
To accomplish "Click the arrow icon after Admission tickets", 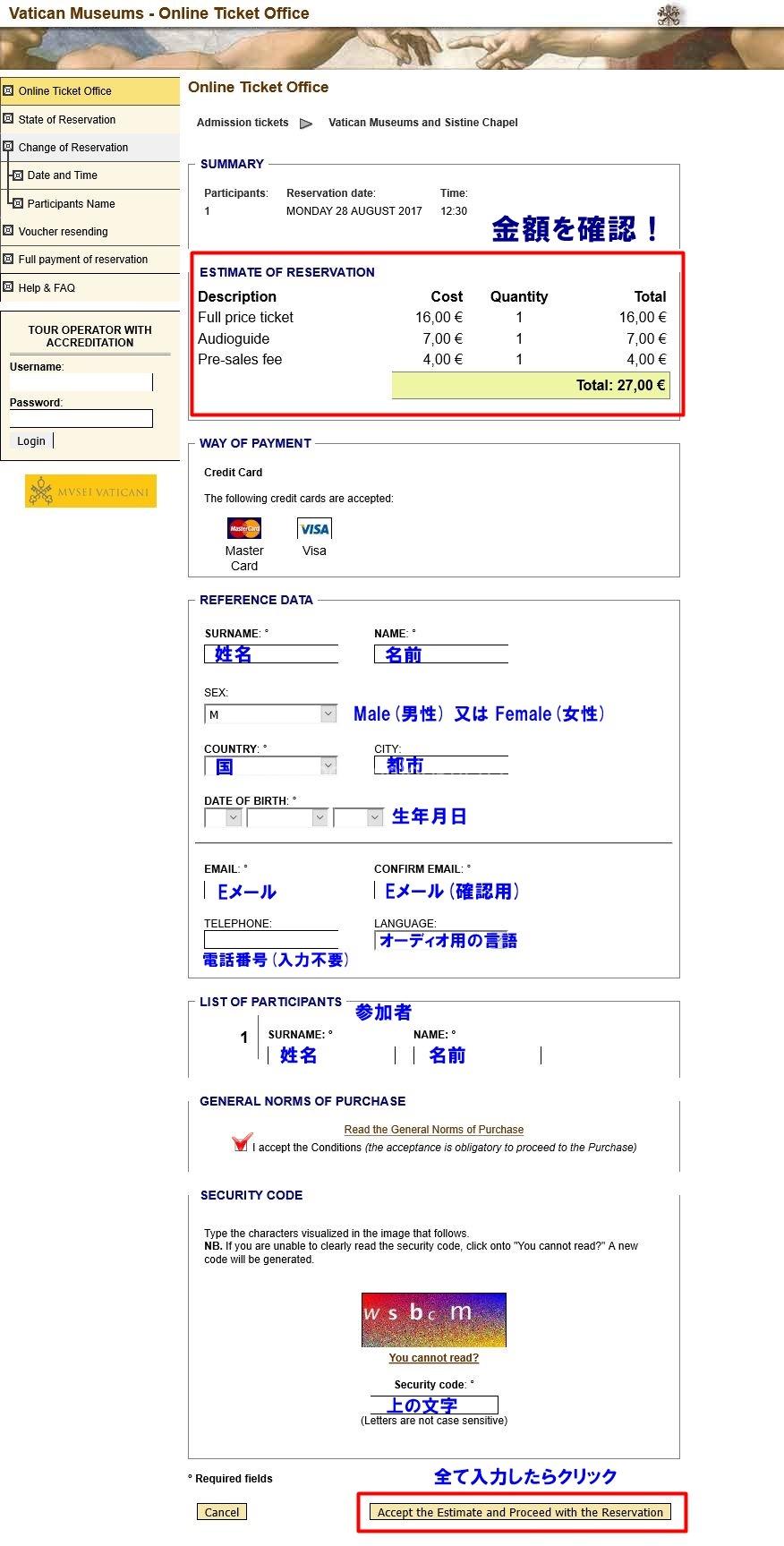I will pyautogui.click(x=306, y=124).
